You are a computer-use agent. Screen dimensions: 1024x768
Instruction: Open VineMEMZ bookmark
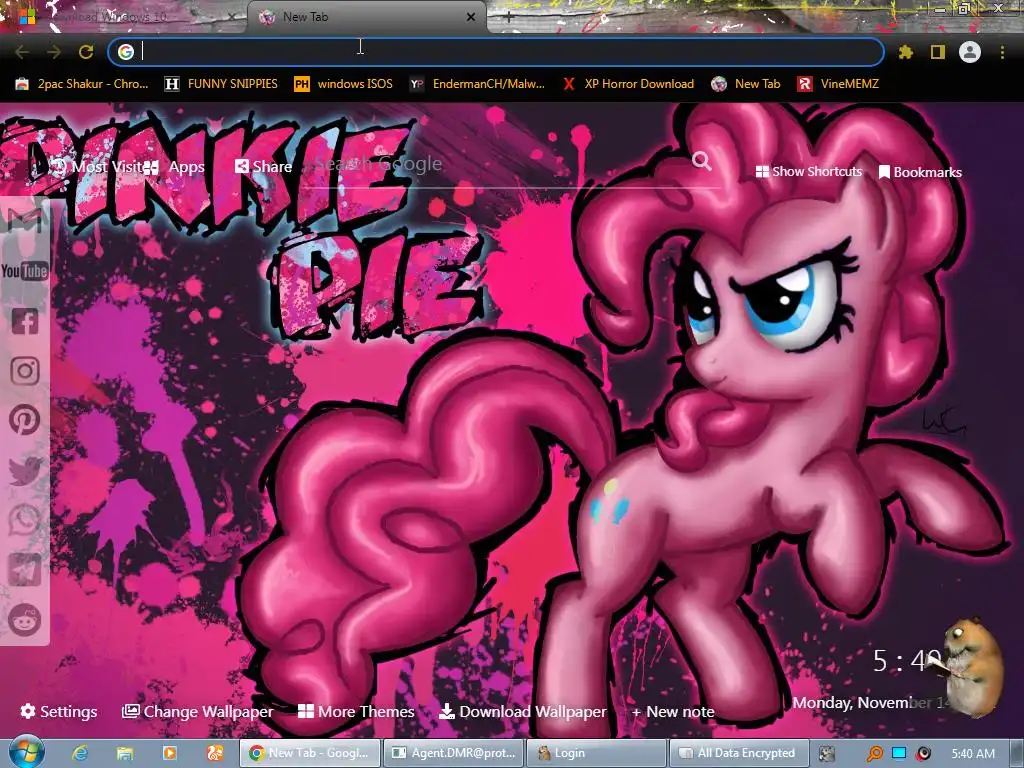click(839, 84)
